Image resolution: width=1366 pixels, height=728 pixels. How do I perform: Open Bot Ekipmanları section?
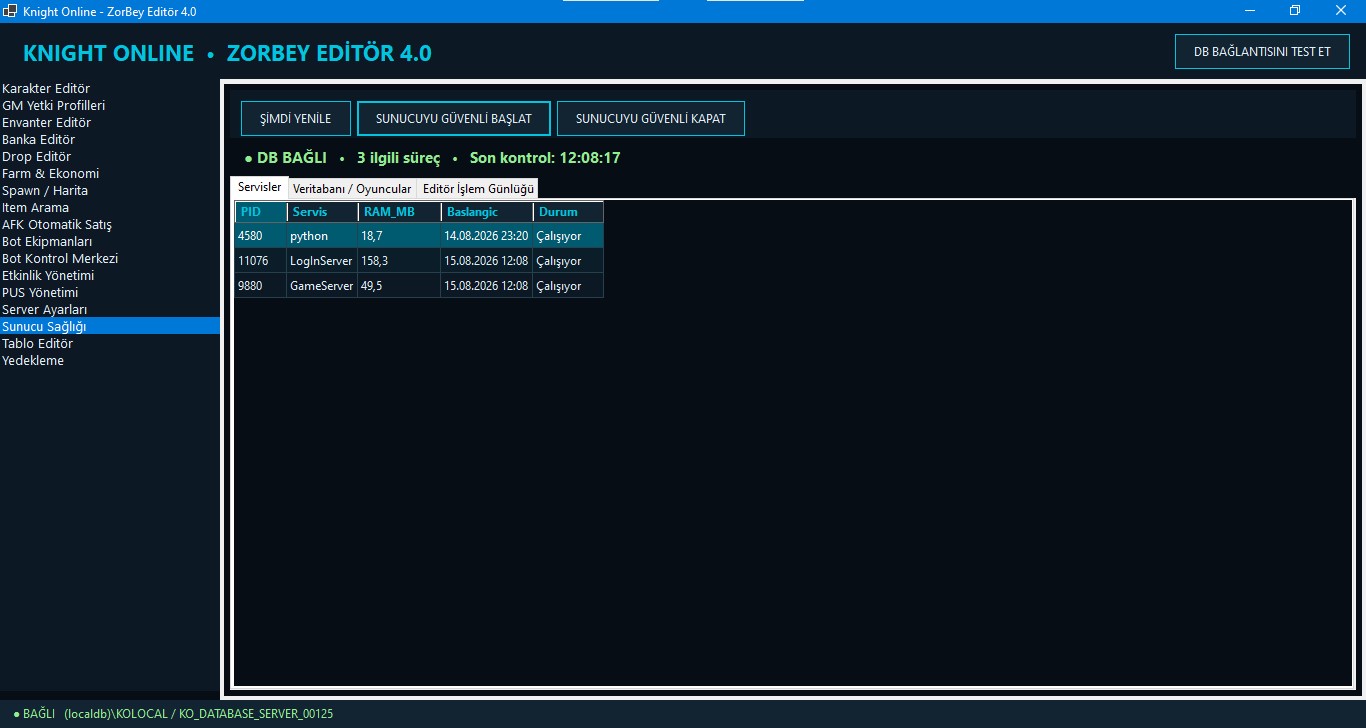[110, 241]
